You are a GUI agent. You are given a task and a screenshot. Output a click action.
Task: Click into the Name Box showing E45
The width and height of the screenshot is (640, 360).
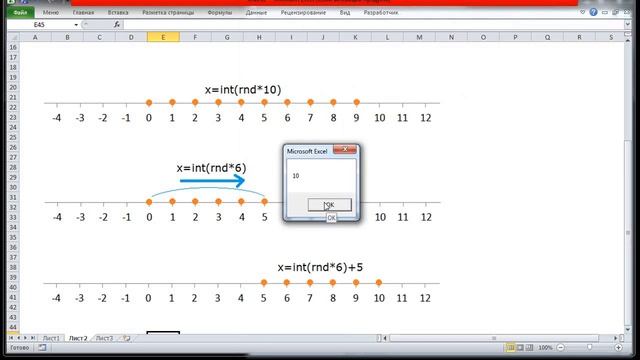40,25
